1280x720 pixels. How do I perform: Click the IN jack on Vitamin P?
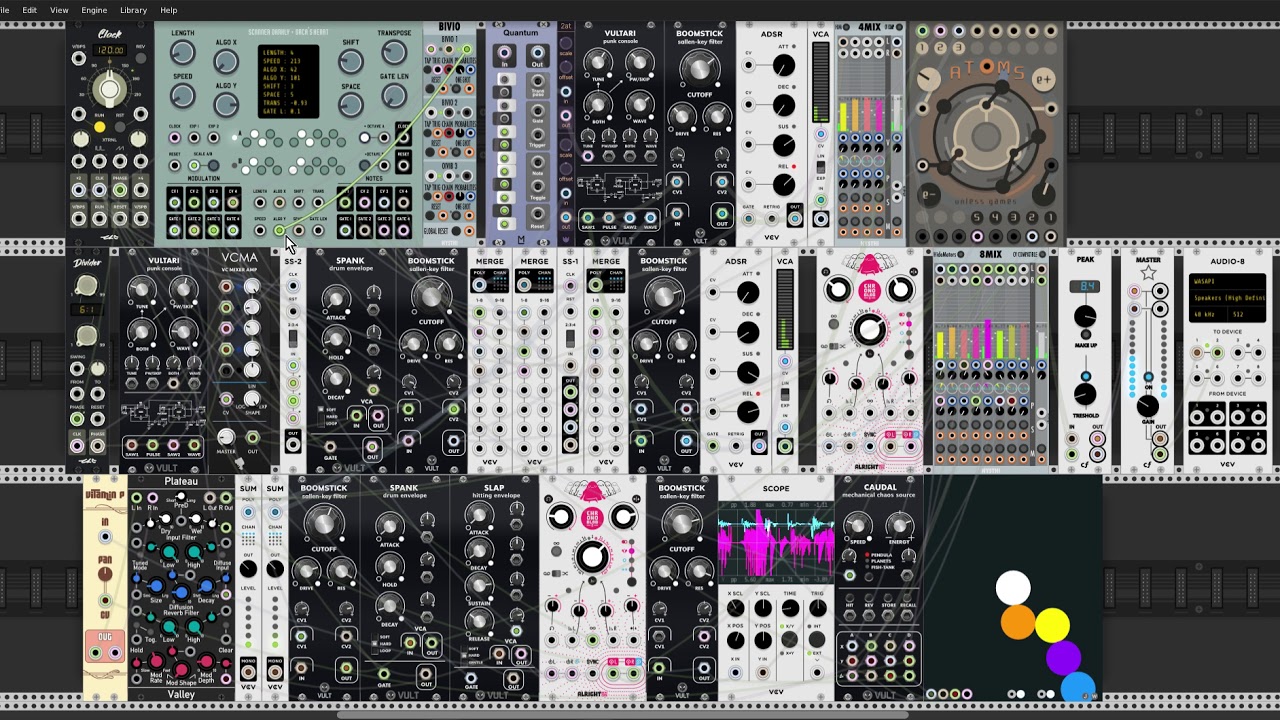point(105,537)
